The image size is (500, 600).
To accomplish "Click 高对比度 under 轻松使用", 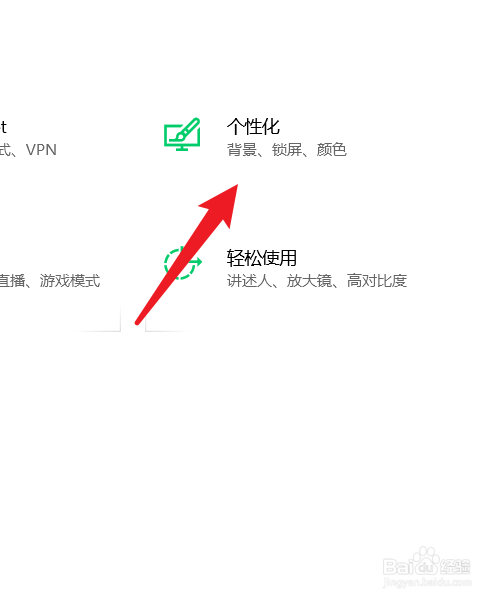I will coord(377,281).
